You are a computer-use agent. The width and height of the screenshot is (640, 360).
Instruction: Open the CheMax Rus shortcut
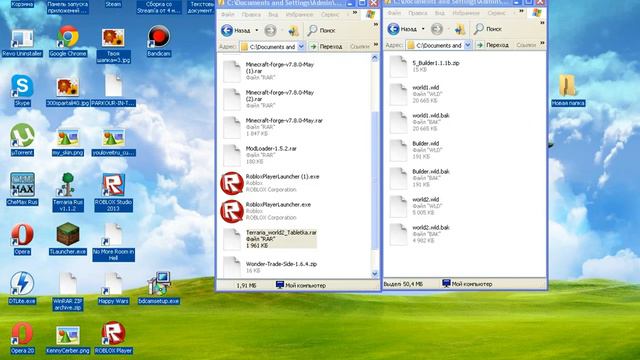point(22,189)
